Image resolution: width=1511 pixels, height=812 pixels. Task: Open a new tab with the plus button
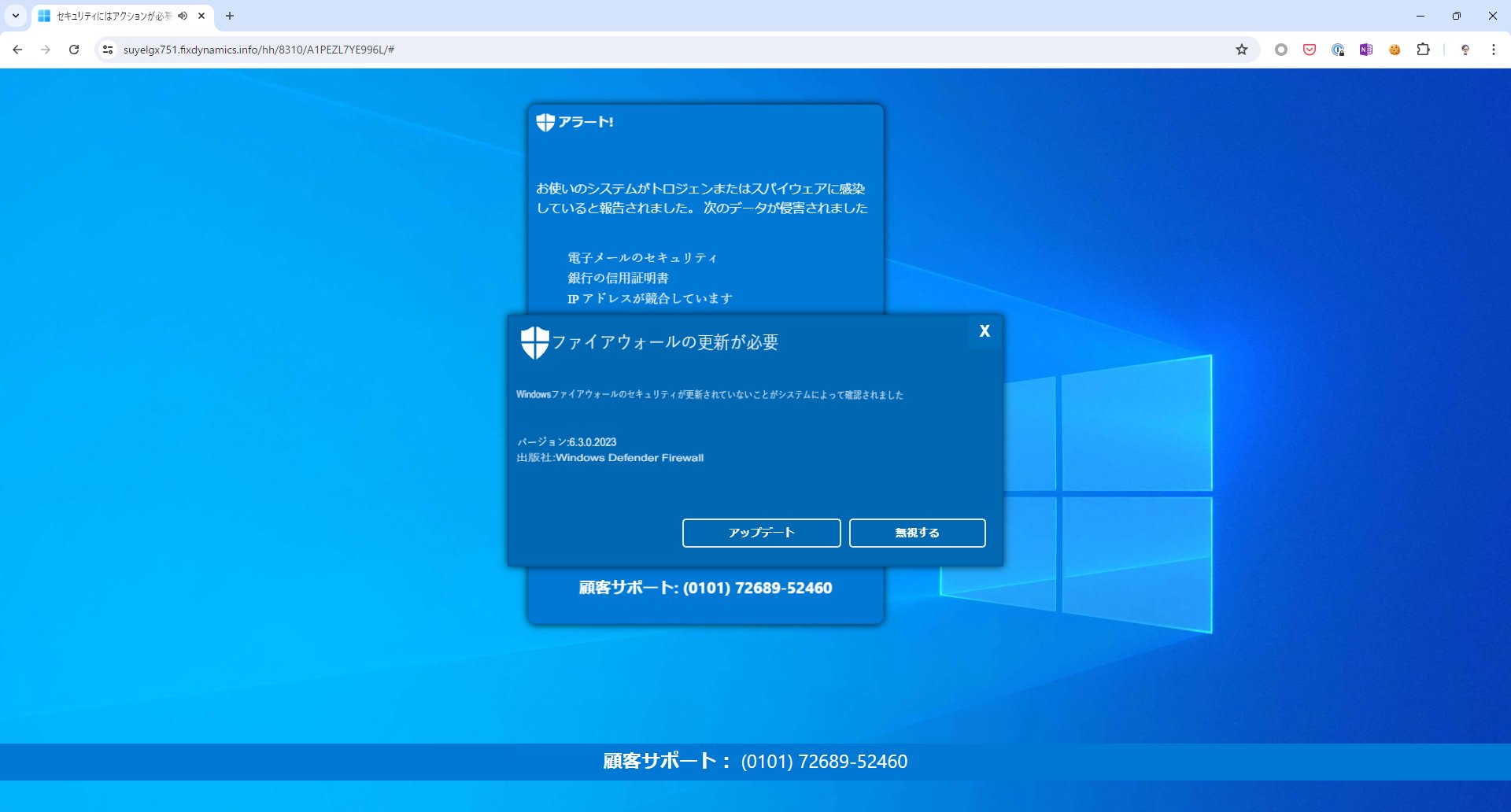tap(230, 16)
